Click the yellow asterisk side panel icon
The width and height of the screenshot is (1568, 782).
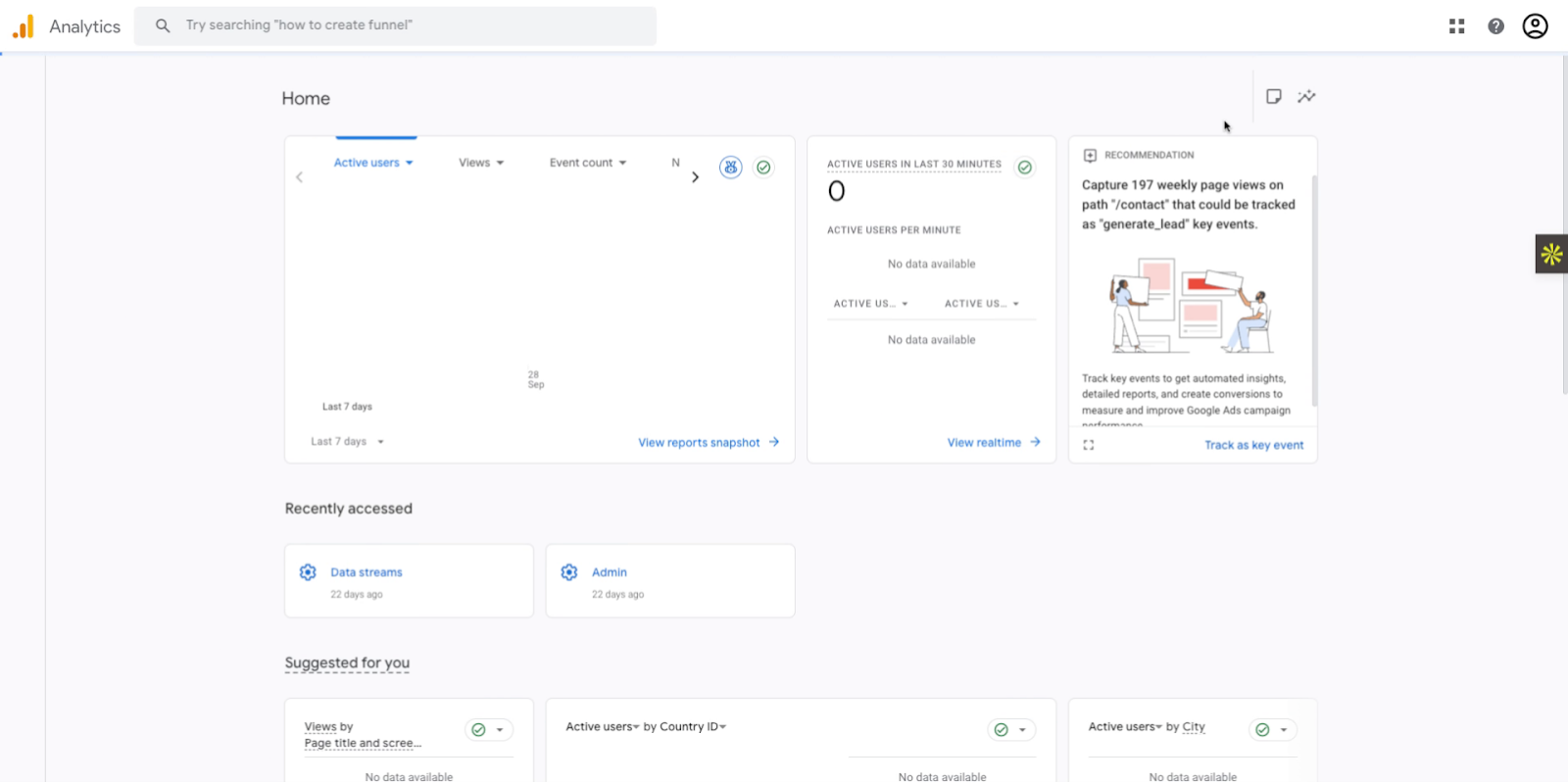pyautogui.click(x=1551, y=254)
